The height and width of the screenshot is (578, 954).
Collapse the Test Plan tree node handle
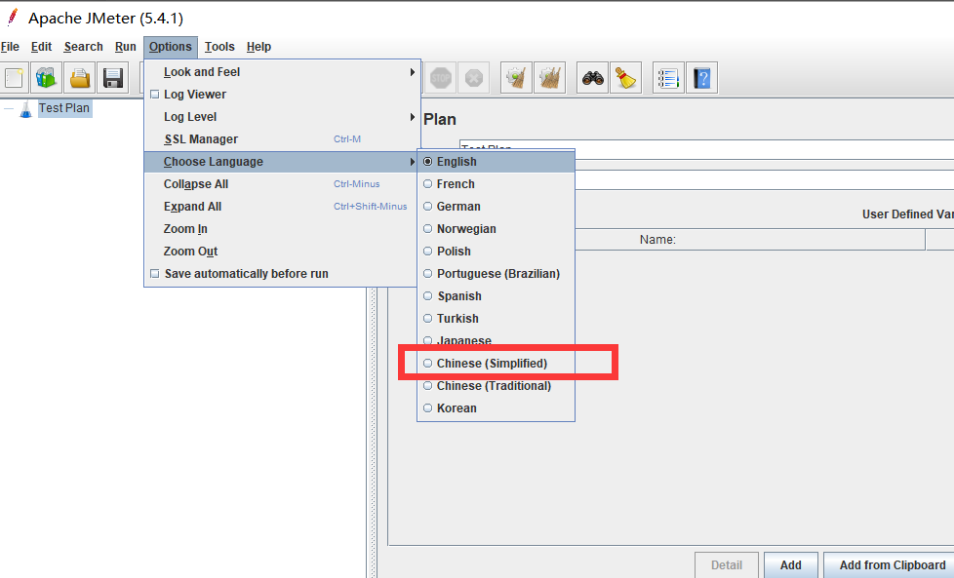9,109
